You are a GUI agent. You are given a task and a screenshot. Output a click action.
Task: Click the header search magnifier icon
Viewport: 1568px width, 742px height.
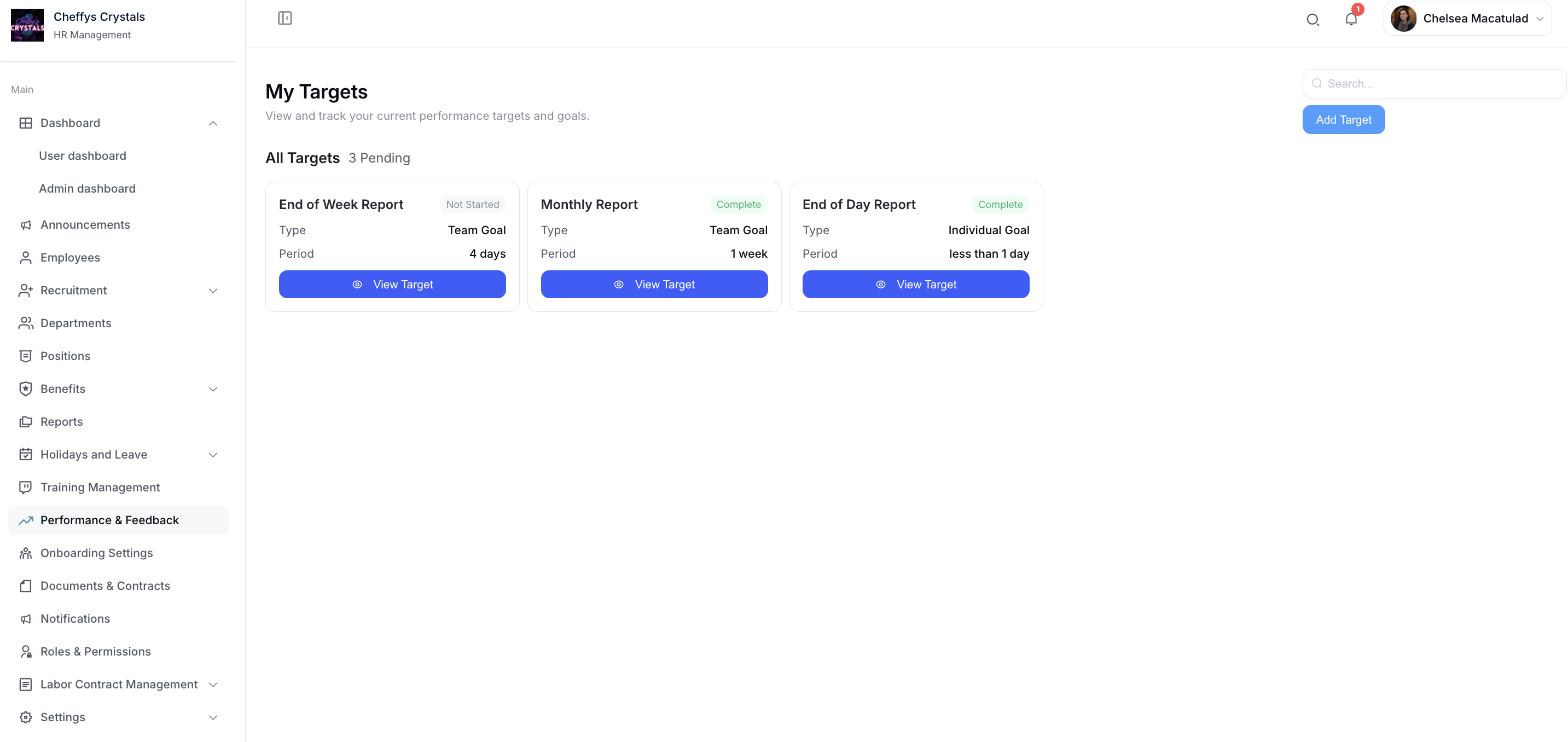[x=1313, y=20]
